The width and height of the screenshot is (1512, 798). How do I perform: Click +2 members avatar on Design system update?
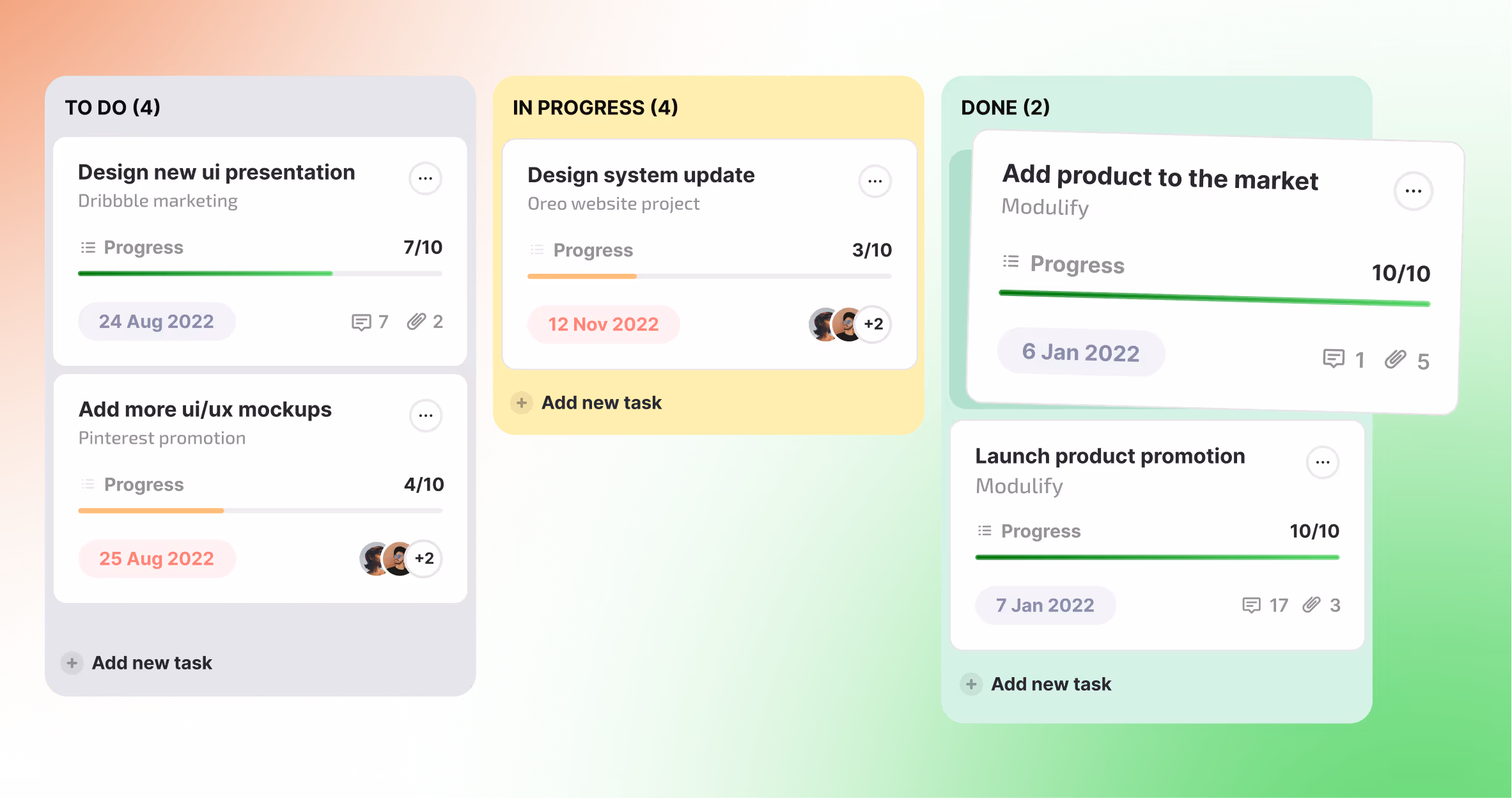coord(873,324)
